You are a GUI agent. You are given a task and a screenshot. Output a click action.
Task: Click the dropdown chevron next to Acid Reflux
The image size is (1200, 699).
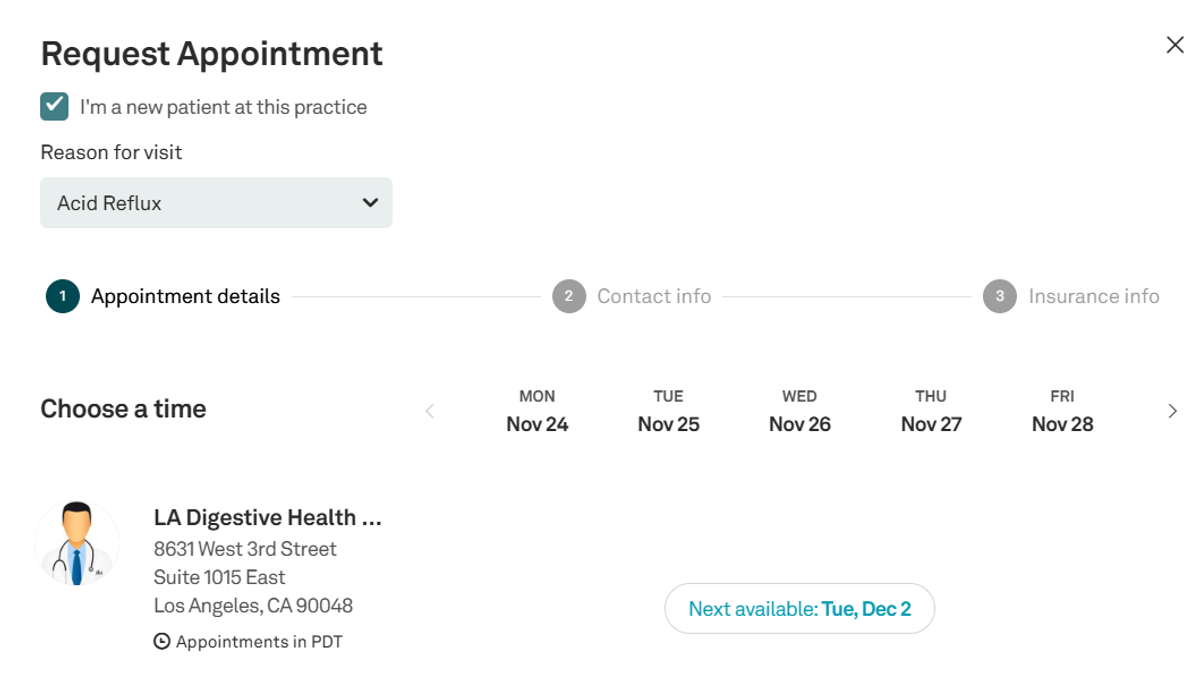click(x=370, y=203)
